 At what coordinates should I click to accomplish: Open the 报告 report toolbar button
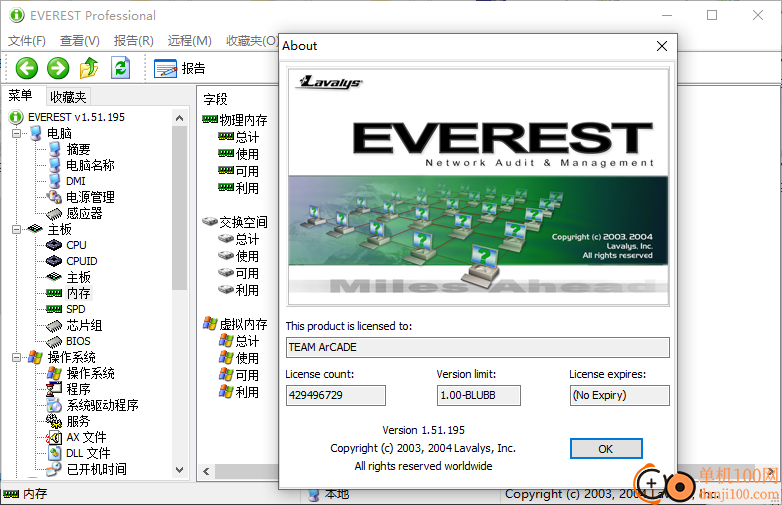180,68
